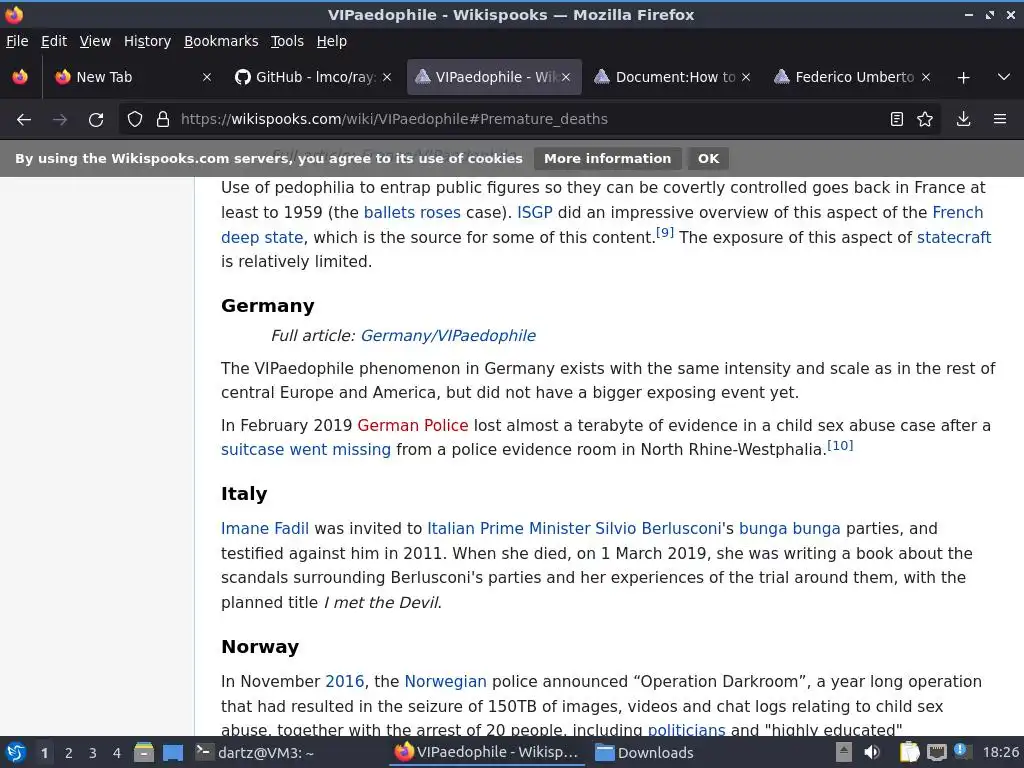Switch to workspace 1
Image resolution: width=1024 pixels, height=768 pixels.
[44, 753]
